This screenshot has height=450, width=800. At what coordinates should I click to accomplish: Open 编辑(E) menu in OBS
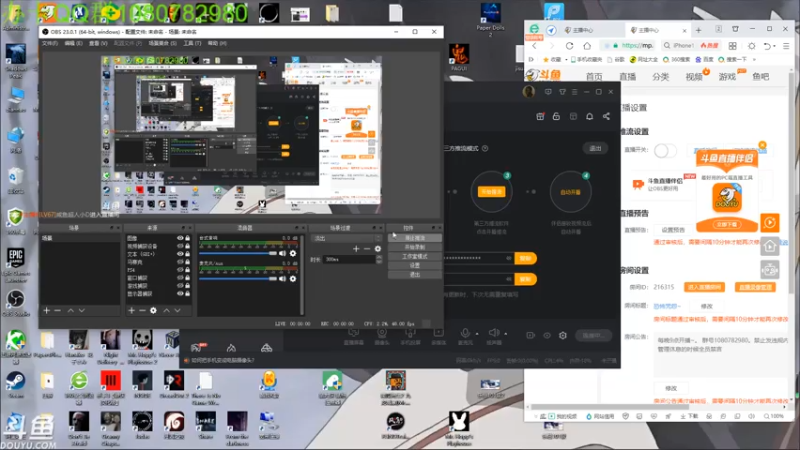73,43
